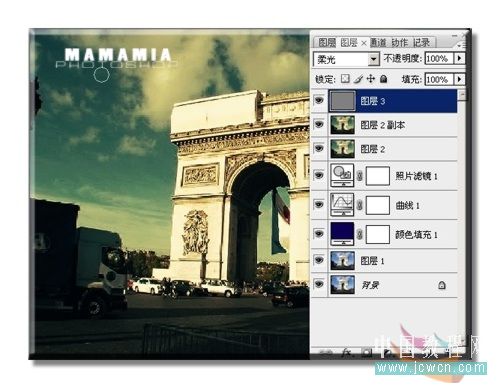Click the chain link icon on 颜色填充 1
The height and width of the screenshot is (388, 500).
[360, 234]
